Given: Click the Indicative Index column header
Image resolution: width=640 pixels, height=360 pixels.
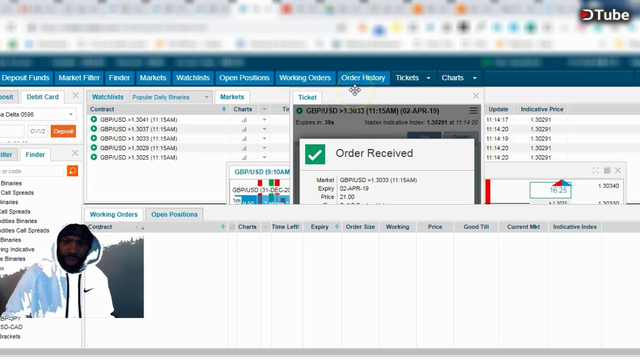Looking at the screenshot, I should (x=574, y=227).
